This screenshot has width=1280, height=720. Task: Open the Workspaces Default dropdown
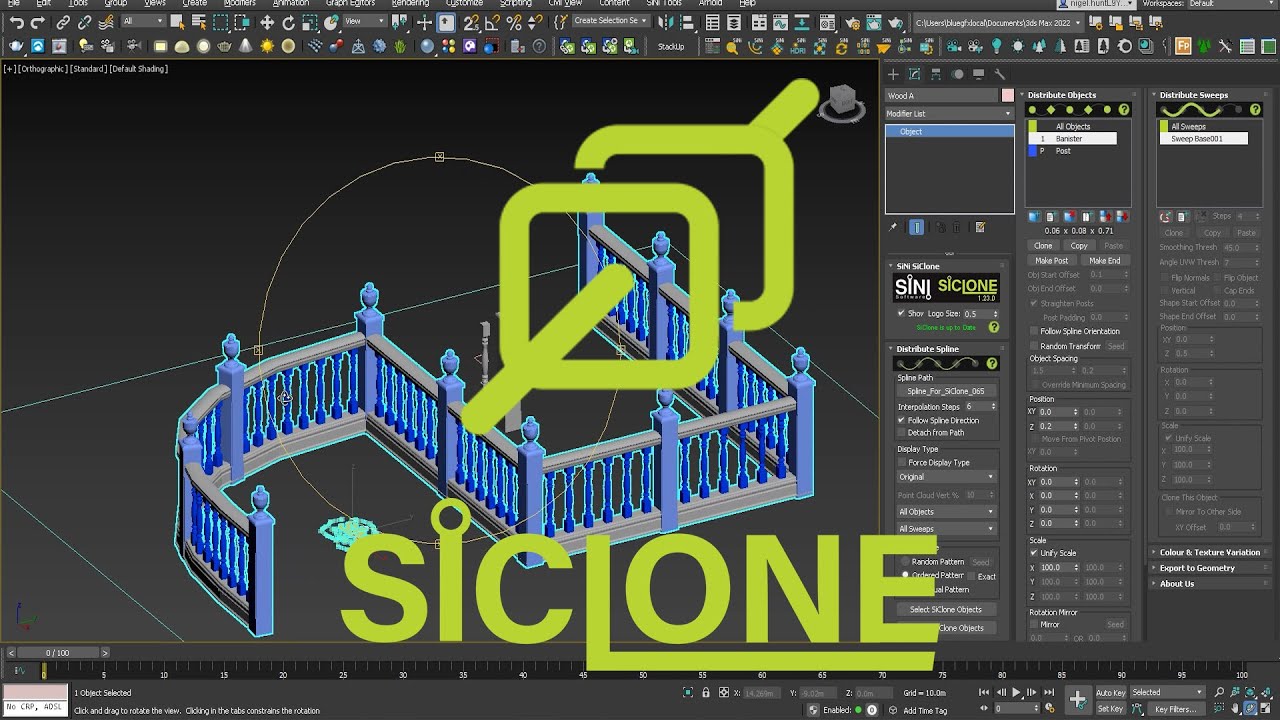coord(1229,4)
